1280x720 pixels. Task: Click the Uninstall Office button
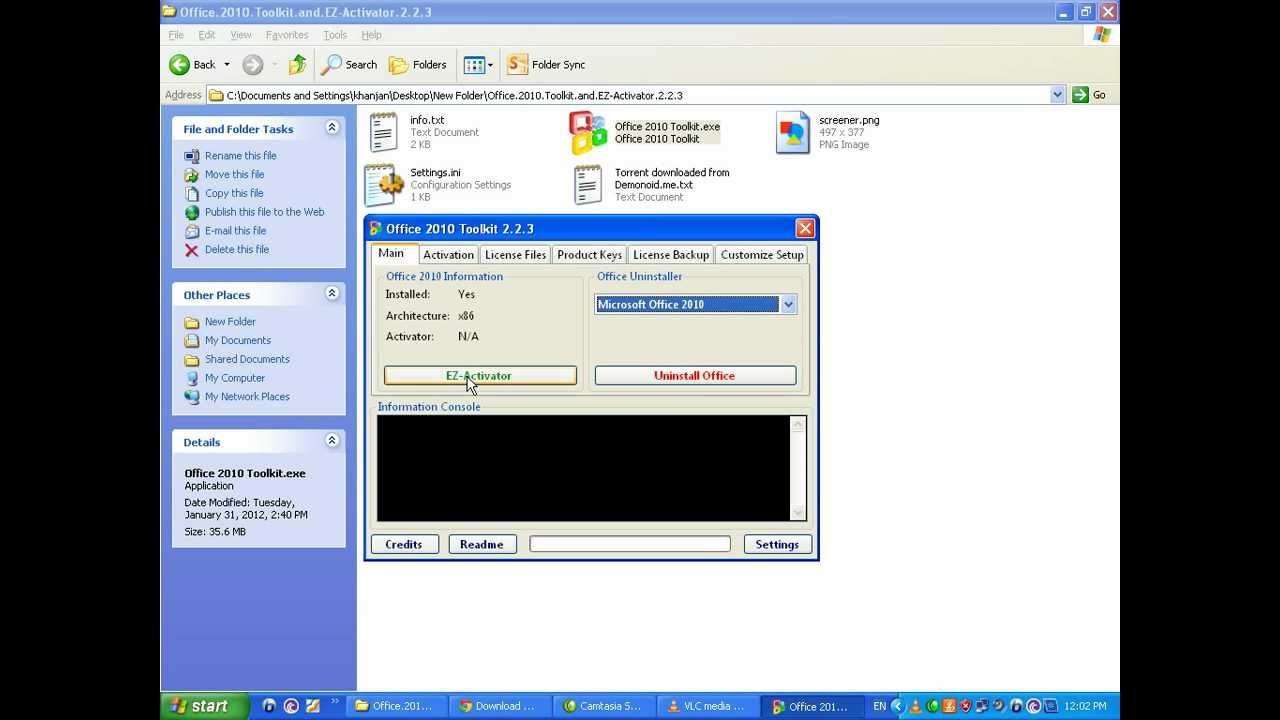[695, 376]
